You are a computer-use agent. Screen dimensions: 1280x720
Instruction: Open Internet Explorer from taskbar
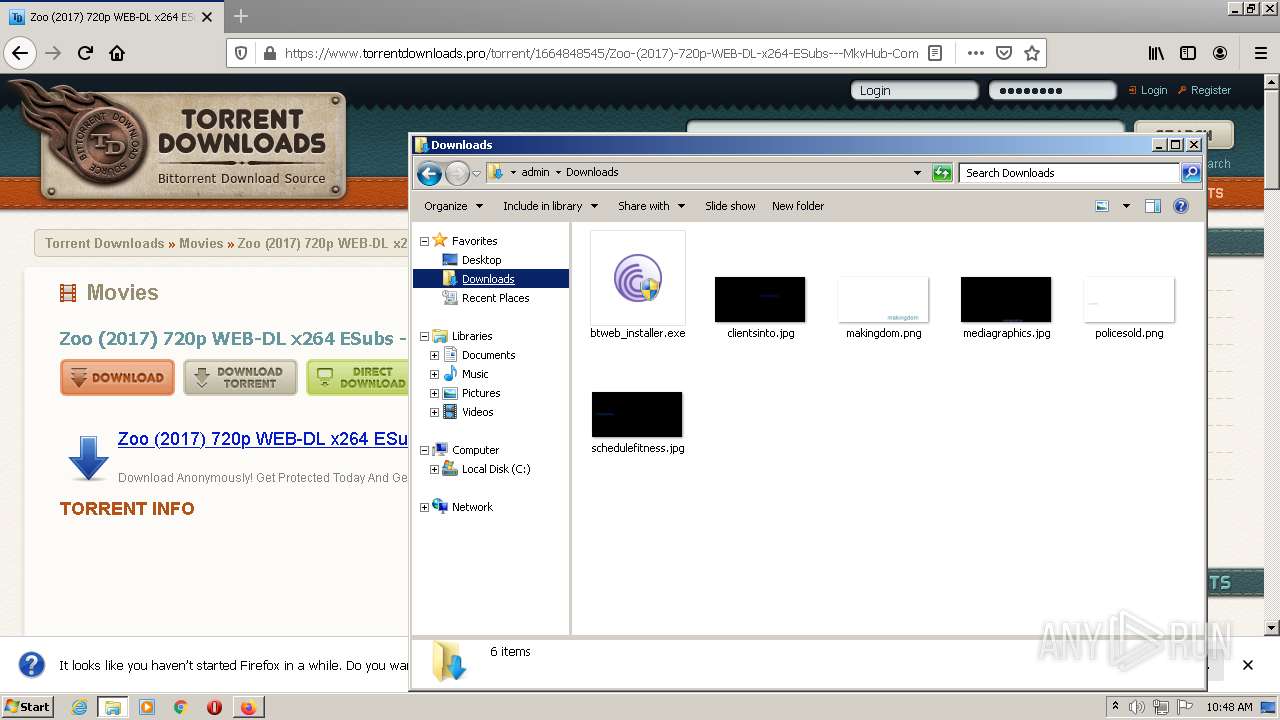click(79, 707)
